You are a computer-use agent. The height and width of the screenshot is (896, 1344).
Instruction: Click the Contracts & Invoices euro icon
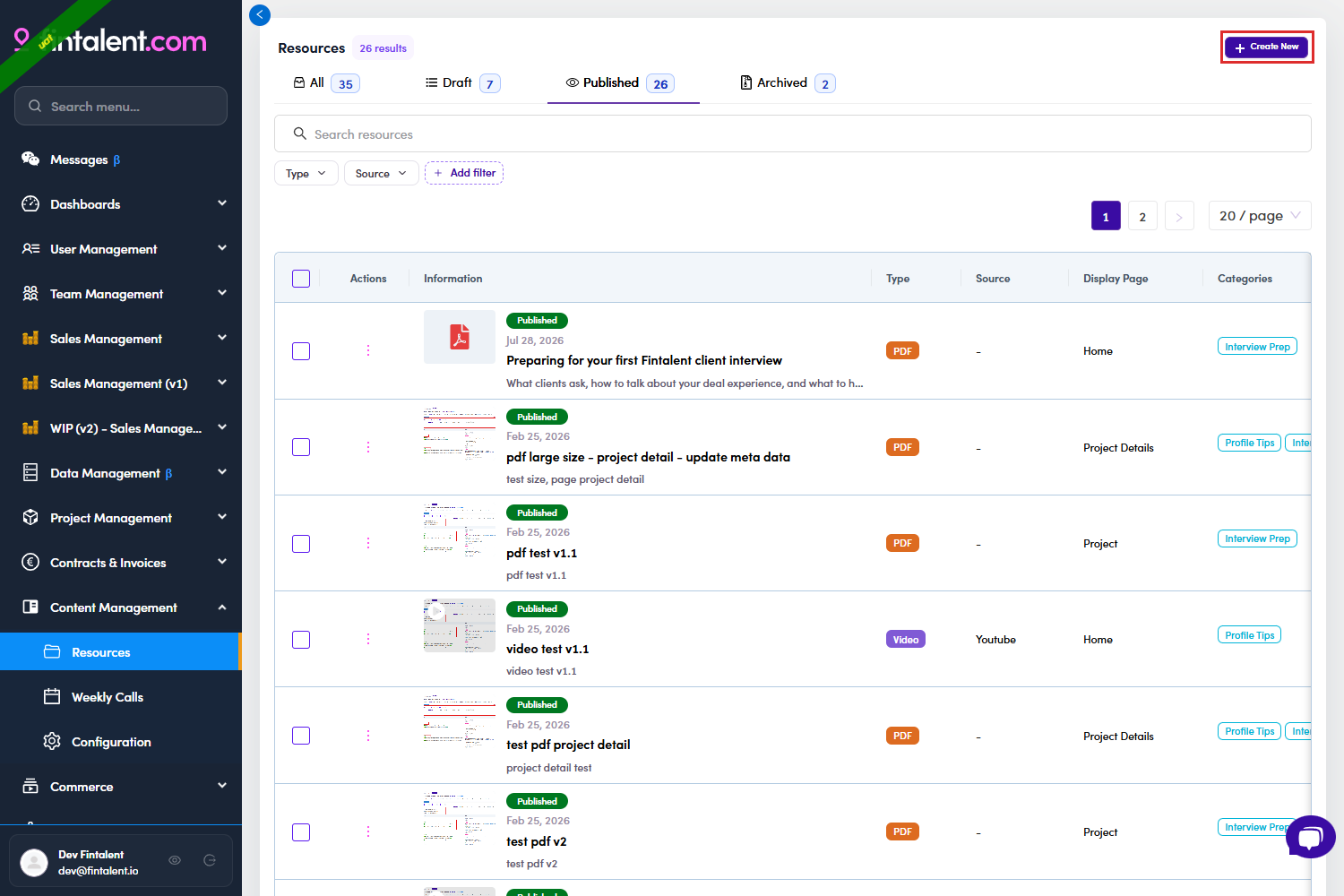(x=30, y=562)
